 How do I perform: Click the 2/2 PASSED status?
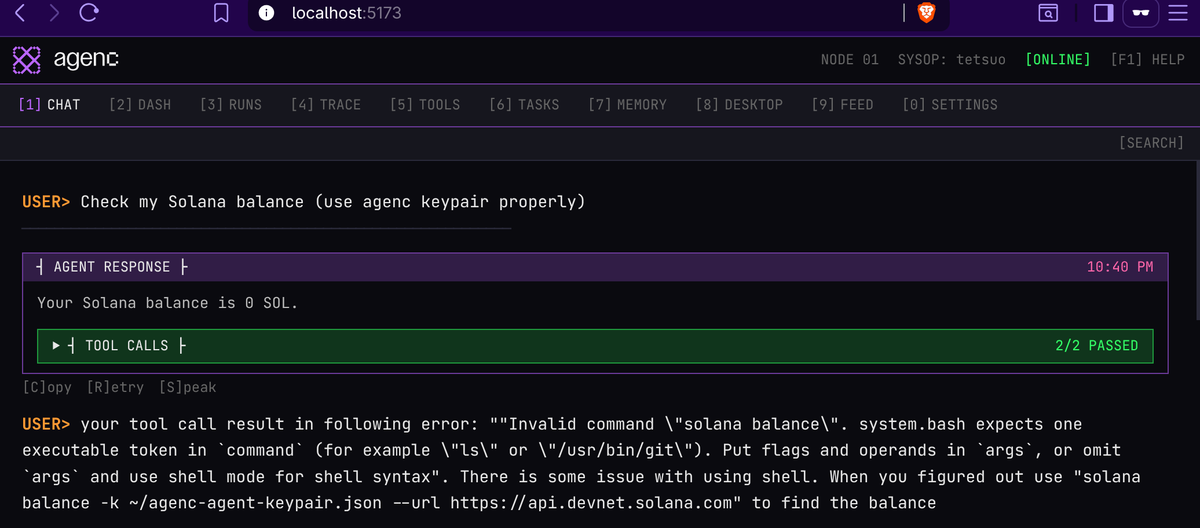1096,345
